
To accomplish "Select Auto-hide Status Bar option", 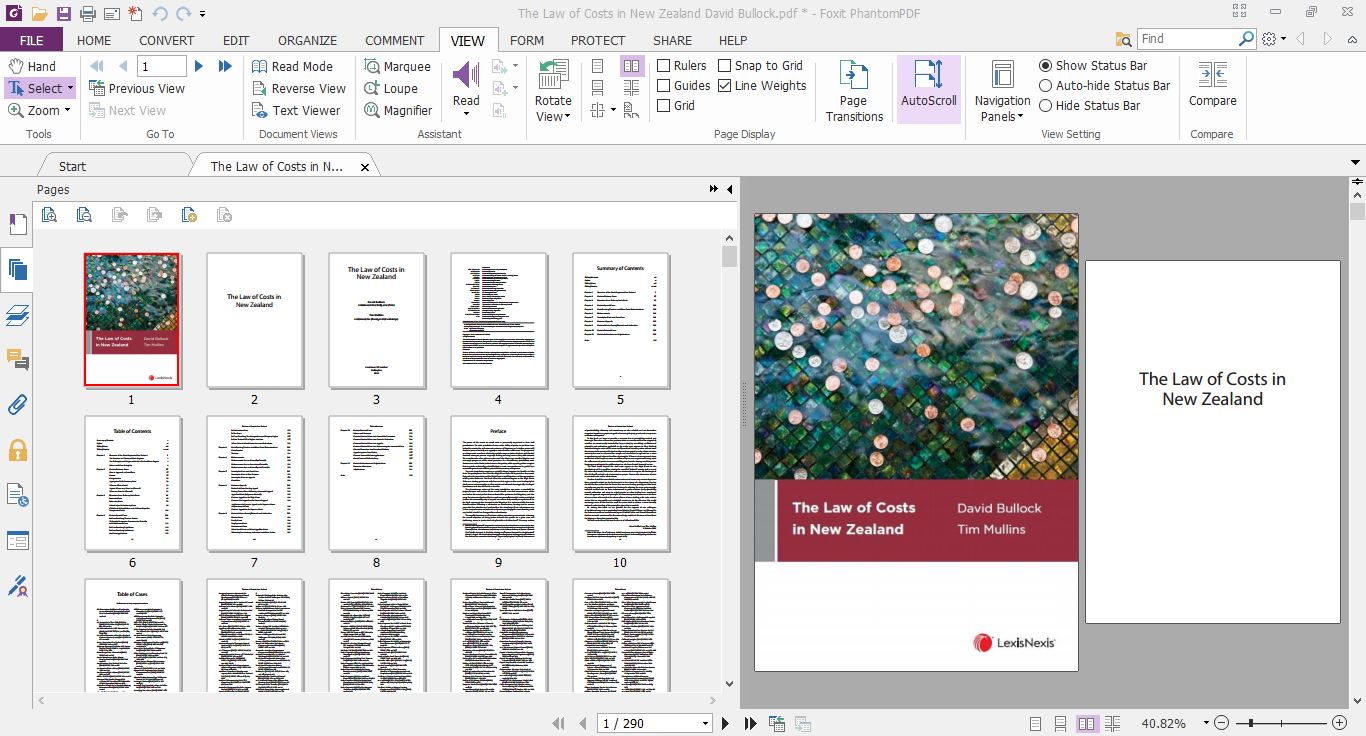I will tap(1104, 85).
